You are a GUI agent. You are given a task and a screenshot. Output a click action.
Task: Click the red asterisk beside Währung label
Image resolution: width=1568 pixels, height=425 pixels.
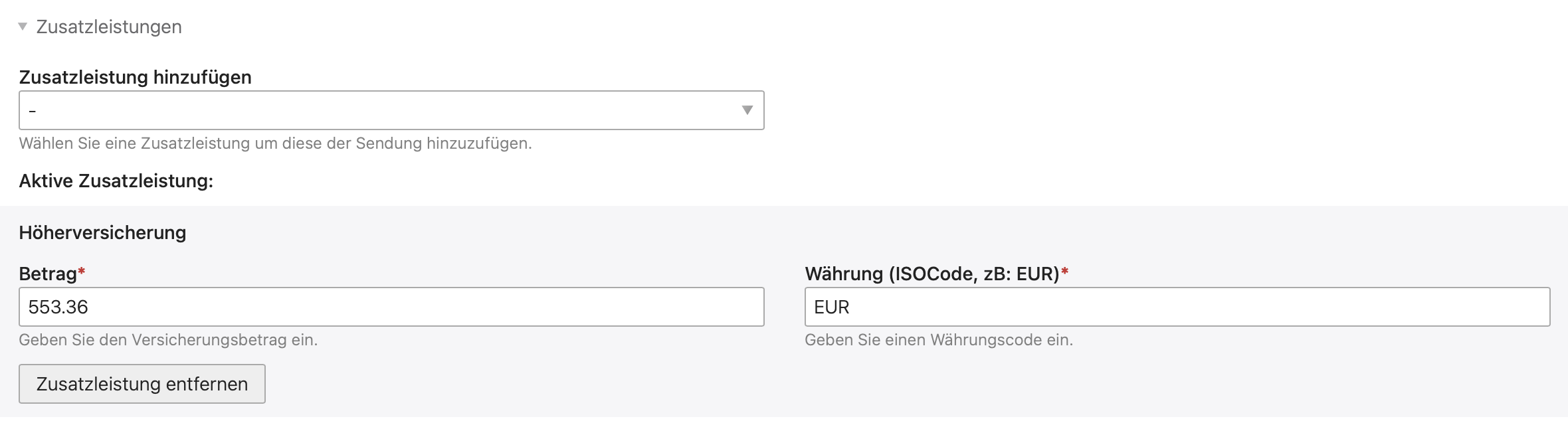point(1064,271)
